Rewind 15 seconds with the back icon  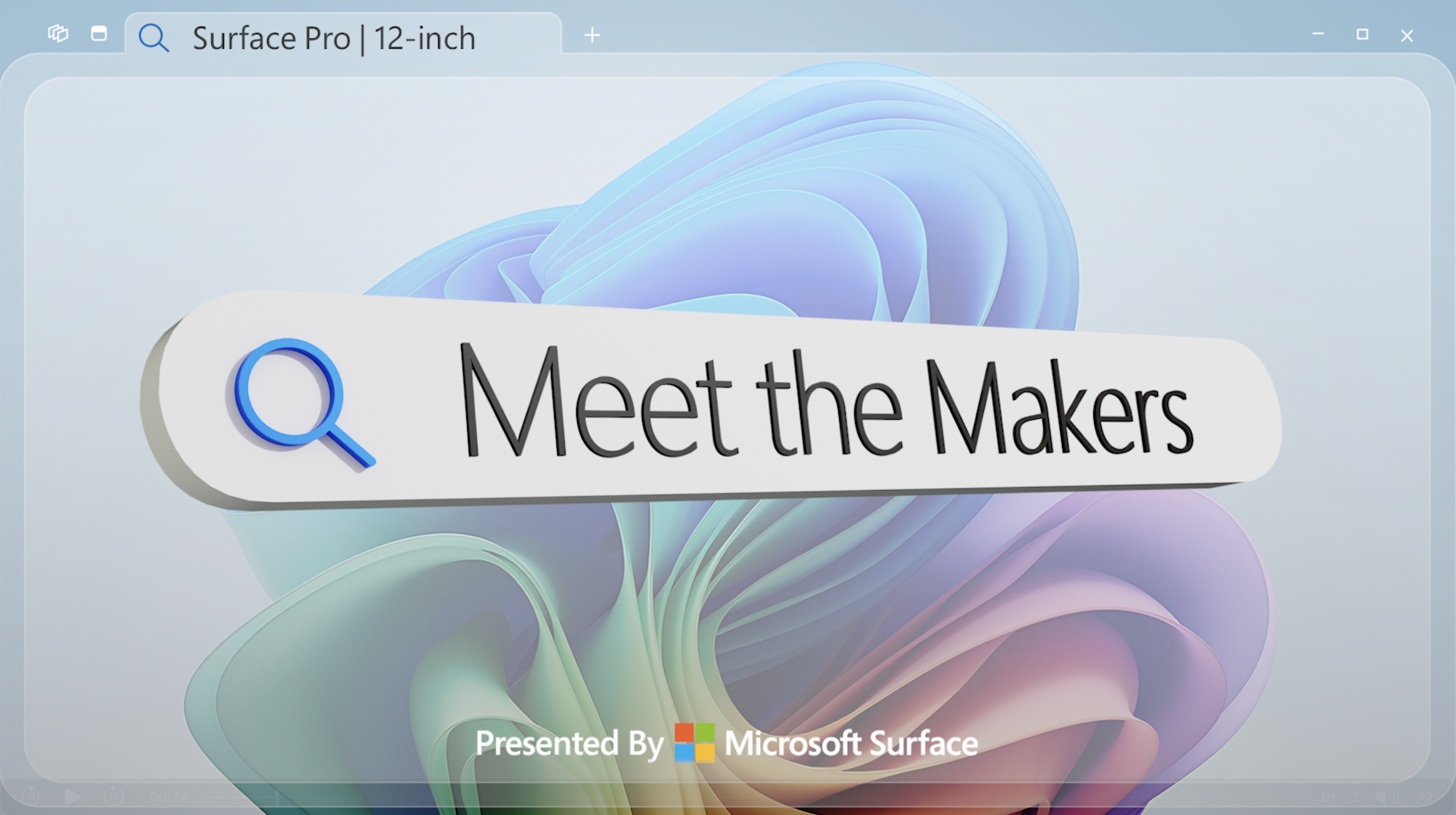30,796
